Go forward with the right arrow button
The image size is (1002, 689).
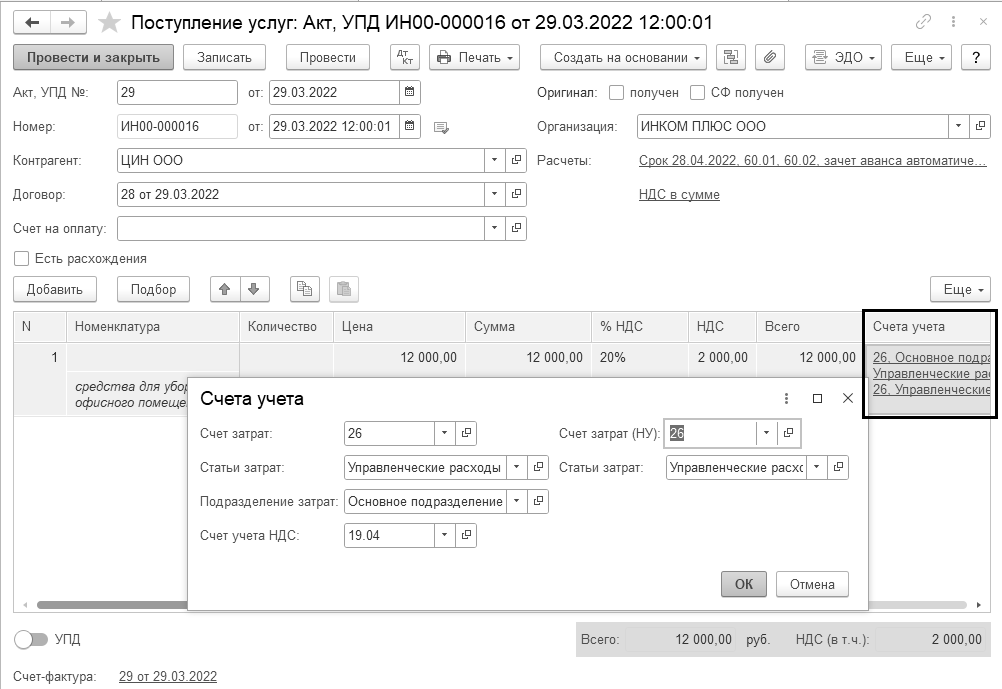(68, 23)
